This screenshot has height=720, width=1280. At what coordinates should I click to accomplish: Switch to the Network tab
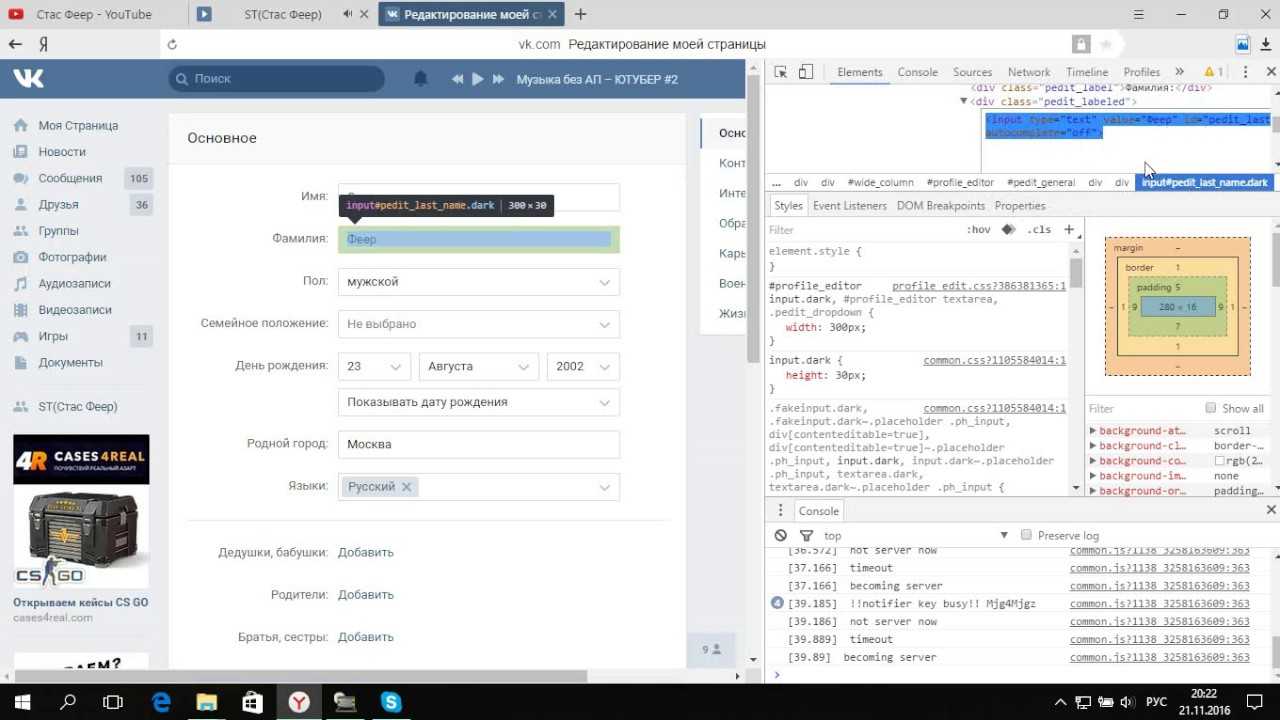1029,72
